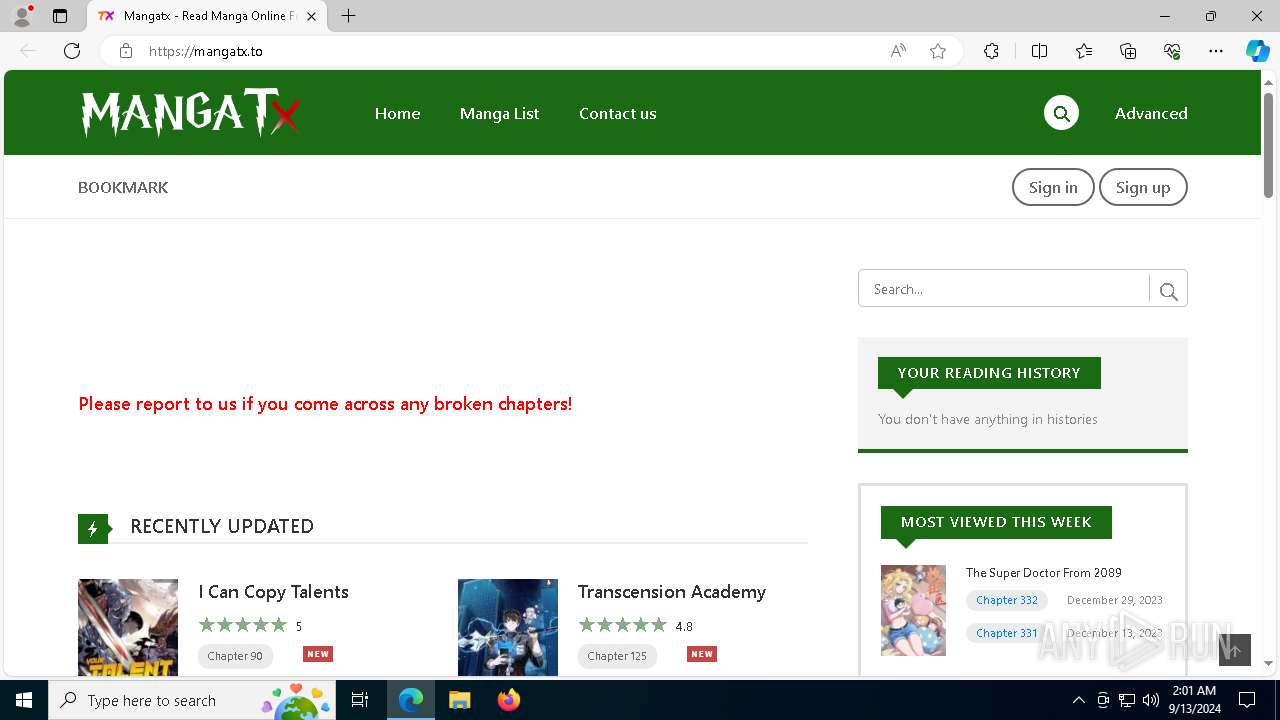The height and width of the screenshot is (720, 1280).
Task: Open I Can Copy Talents cover
Action: click(x=128, y=627)
